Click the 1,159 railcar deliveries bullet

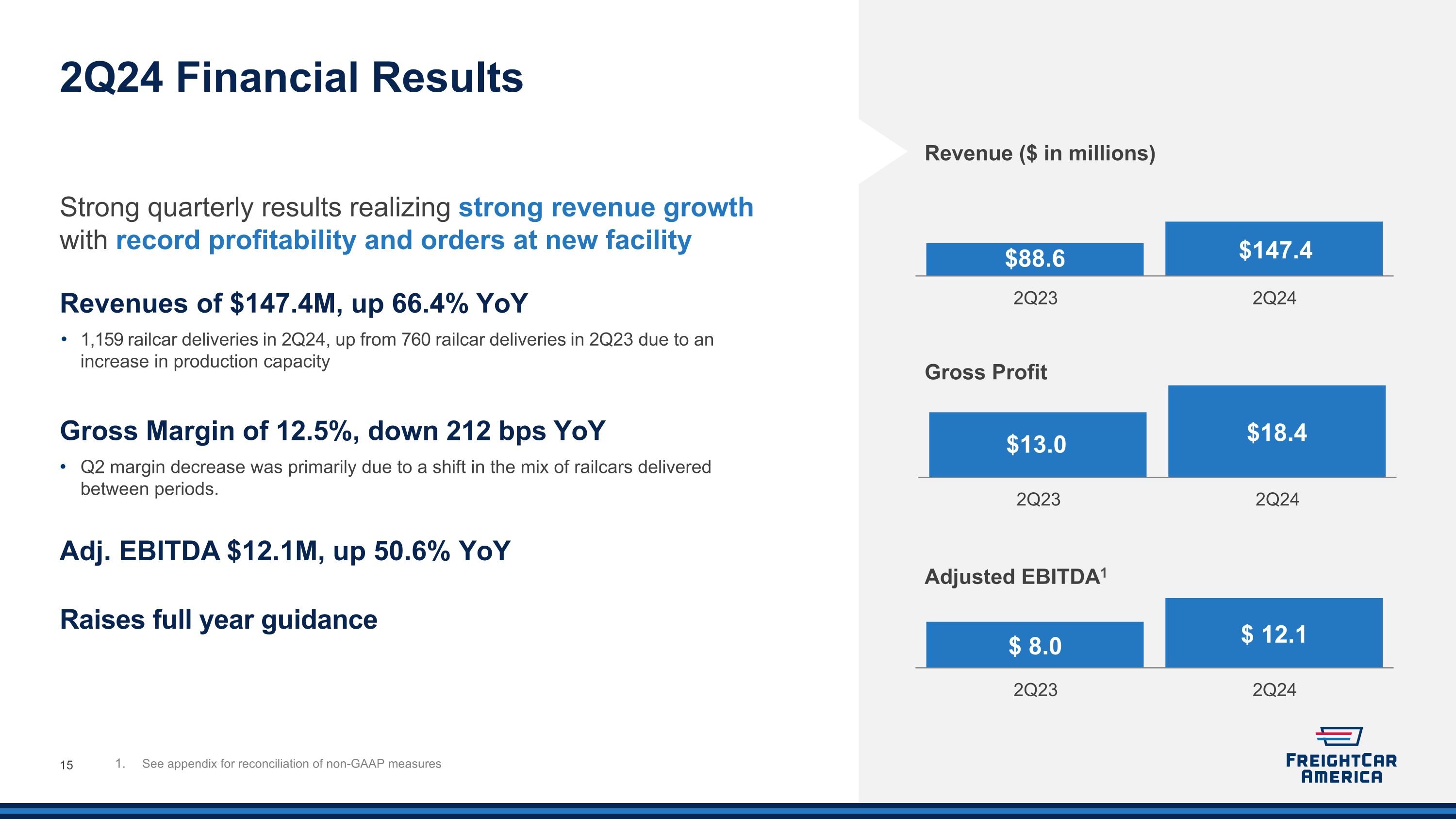(397, 351)
